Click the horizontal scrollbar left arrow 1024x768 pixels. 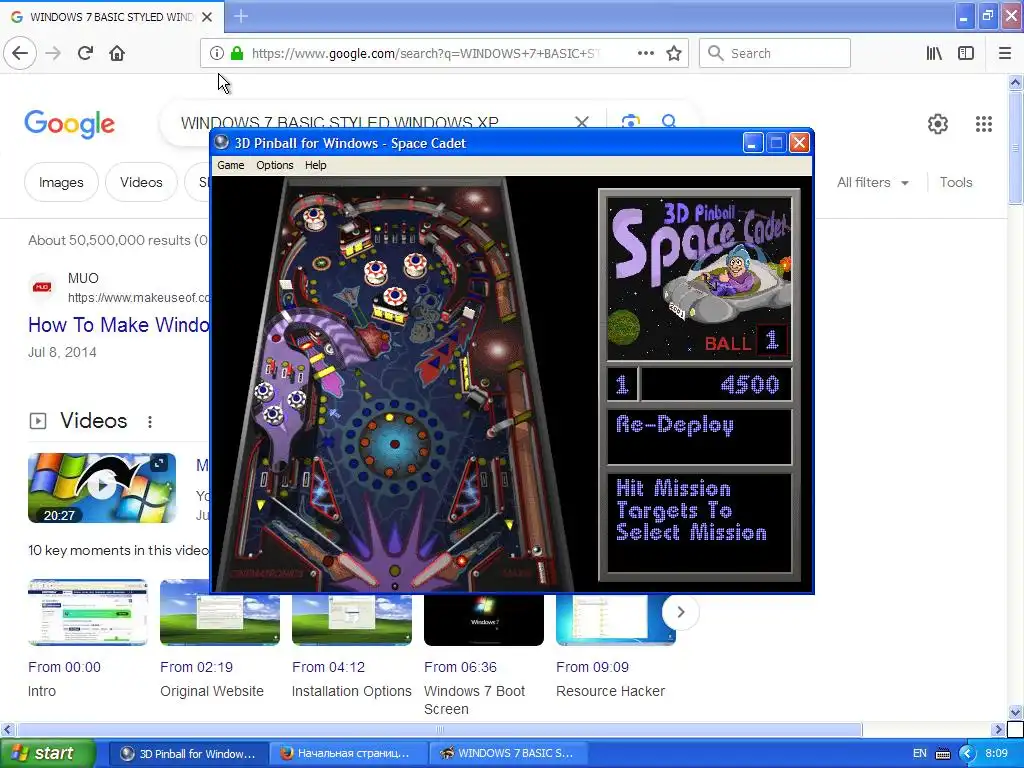(x=8, y=729)
